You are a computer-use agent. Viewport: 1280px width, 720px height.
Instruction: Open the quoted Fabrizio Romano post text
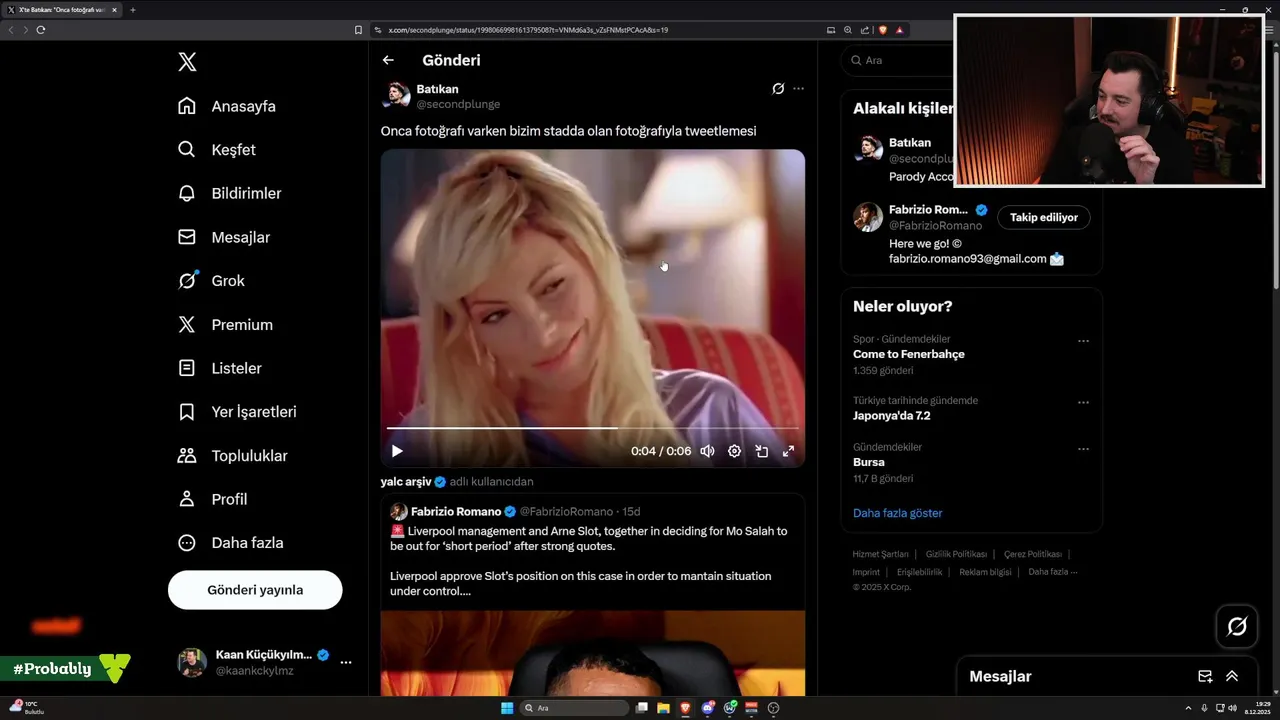tap(588, 562)
